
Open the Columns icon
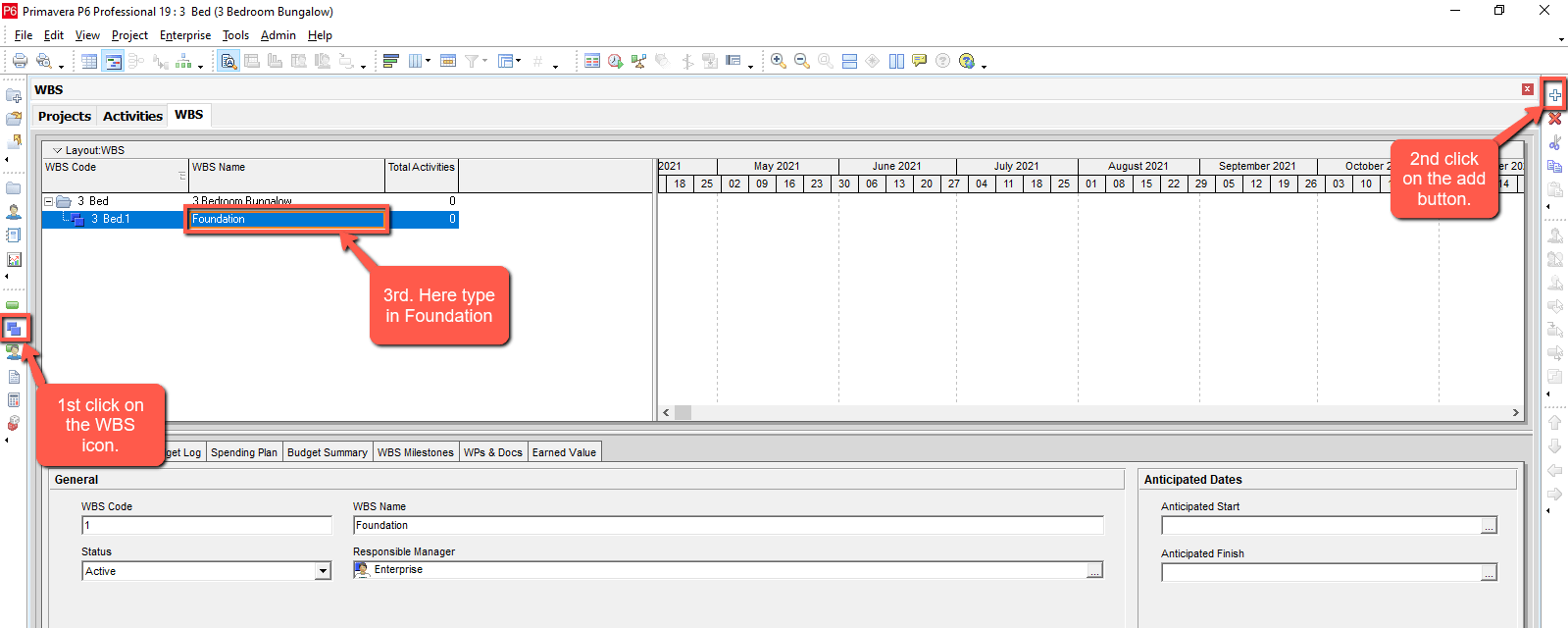(x=415, y=61)
